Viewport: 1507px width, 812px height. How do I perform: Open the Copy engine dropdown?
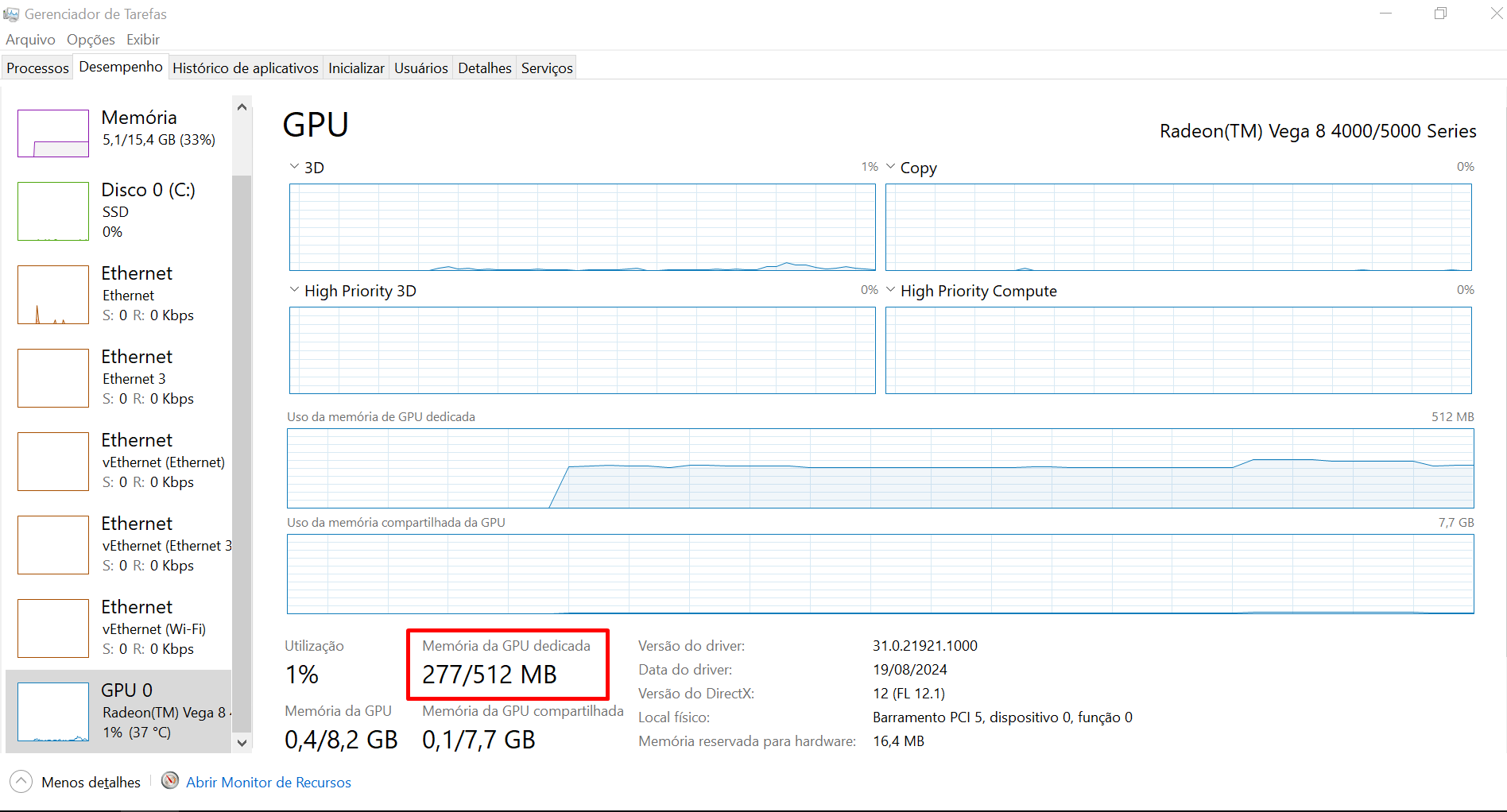pyautogui.click(x=891, y=167)
